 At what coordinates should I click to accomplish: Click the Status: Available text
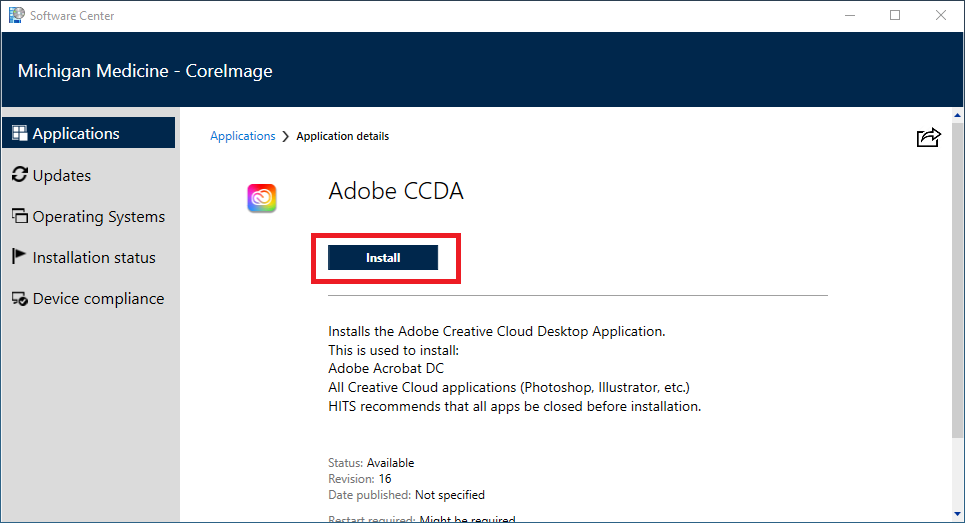(371, 463)
